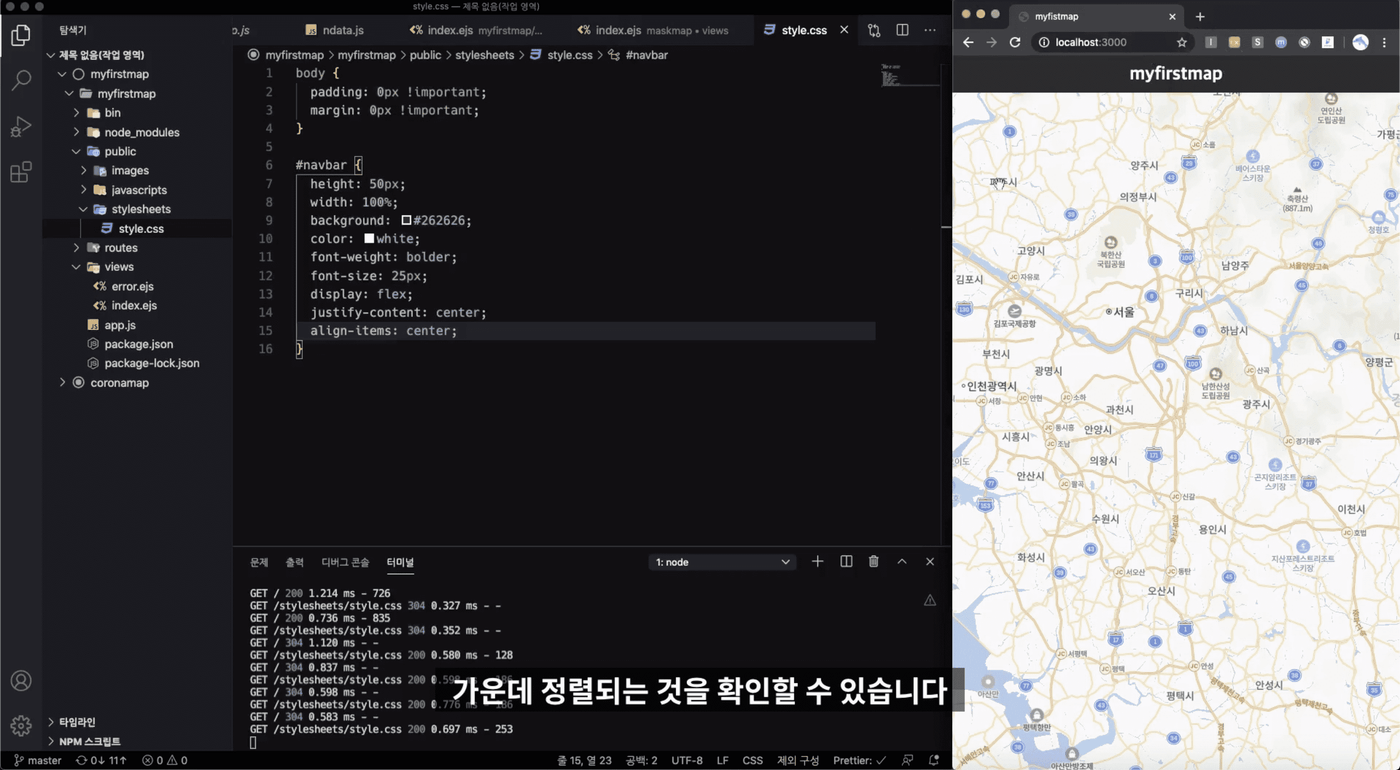Maximize terminal panel with the up chevron
1400x770 pixels.
coord(902,562)
